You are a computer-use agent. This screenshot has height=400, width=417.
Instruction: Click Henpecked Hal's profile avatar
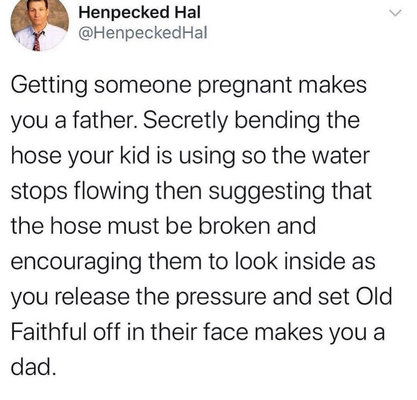39,23
